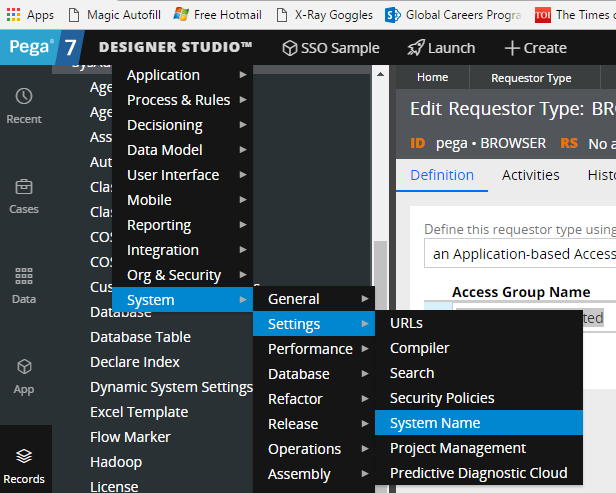The width and height of the screenshot is (616, 493).
Task: Expand the User Interface submenu
Action: point(183,175)
